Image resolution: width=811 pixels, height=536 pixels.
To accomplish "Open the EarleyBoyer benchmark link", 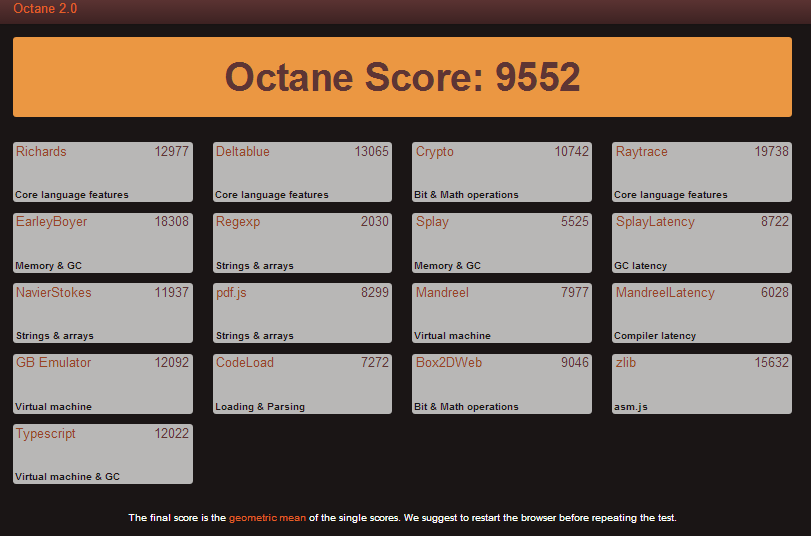I will [51, 222].
